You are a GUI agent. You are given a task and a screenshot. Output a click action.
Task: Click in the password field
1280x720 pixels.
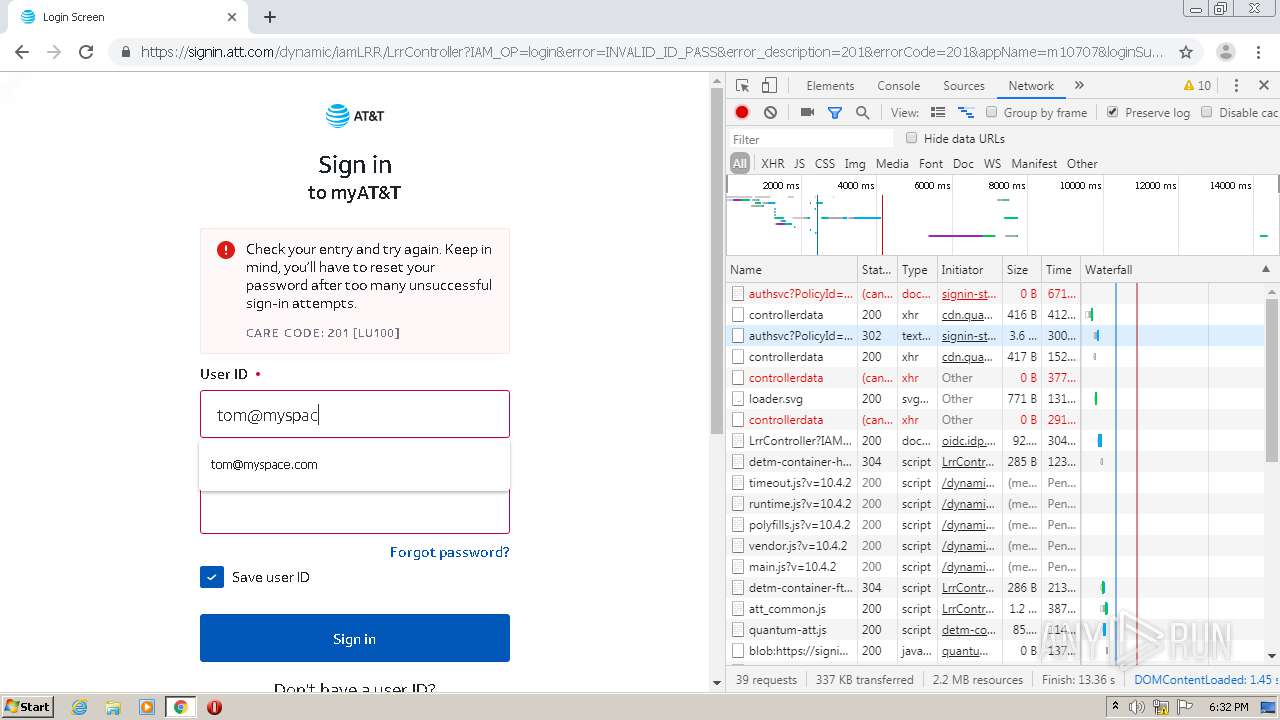355,513
